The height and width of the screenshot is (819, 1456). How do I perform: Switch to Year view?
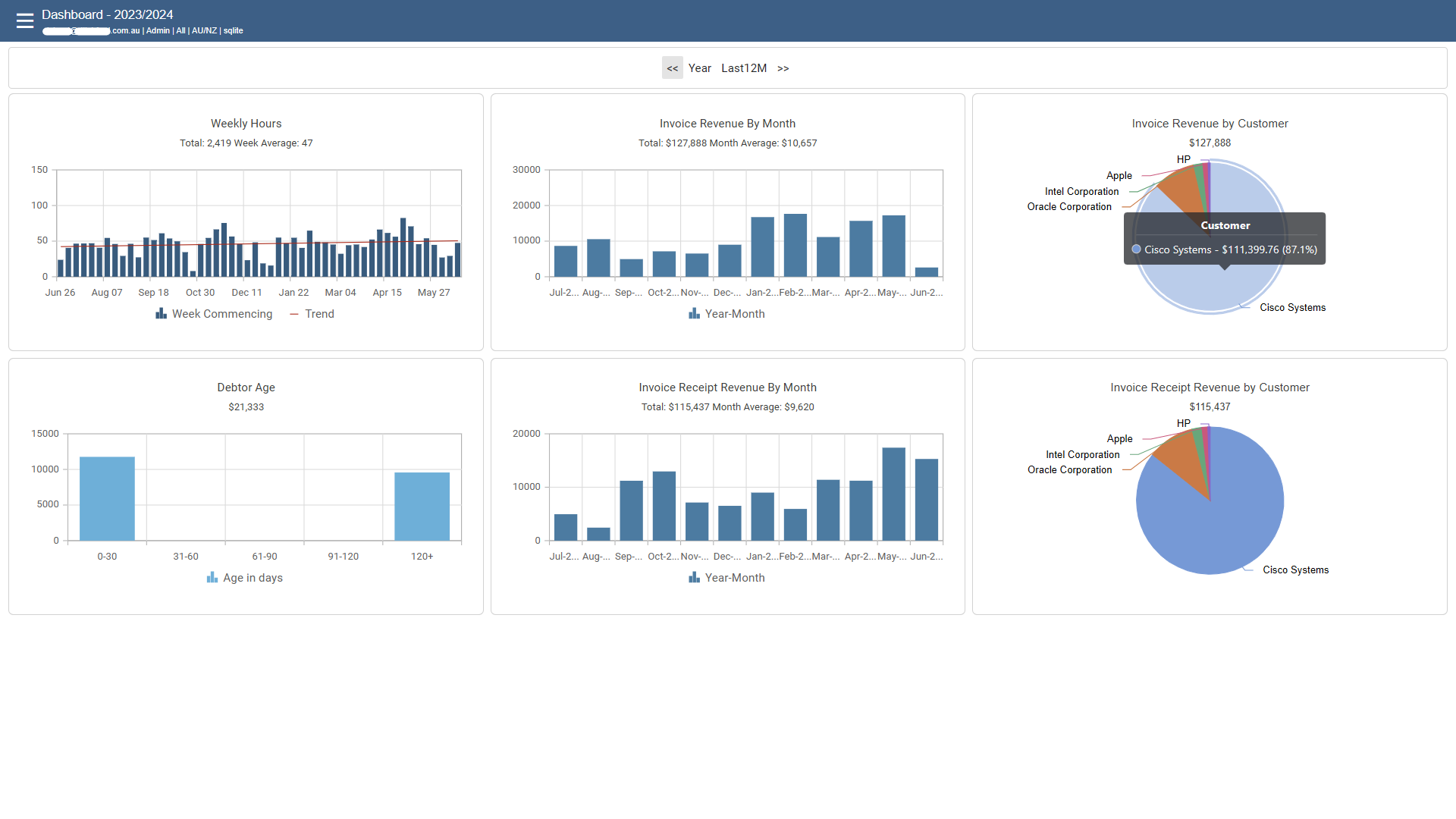tap(699, 68)
